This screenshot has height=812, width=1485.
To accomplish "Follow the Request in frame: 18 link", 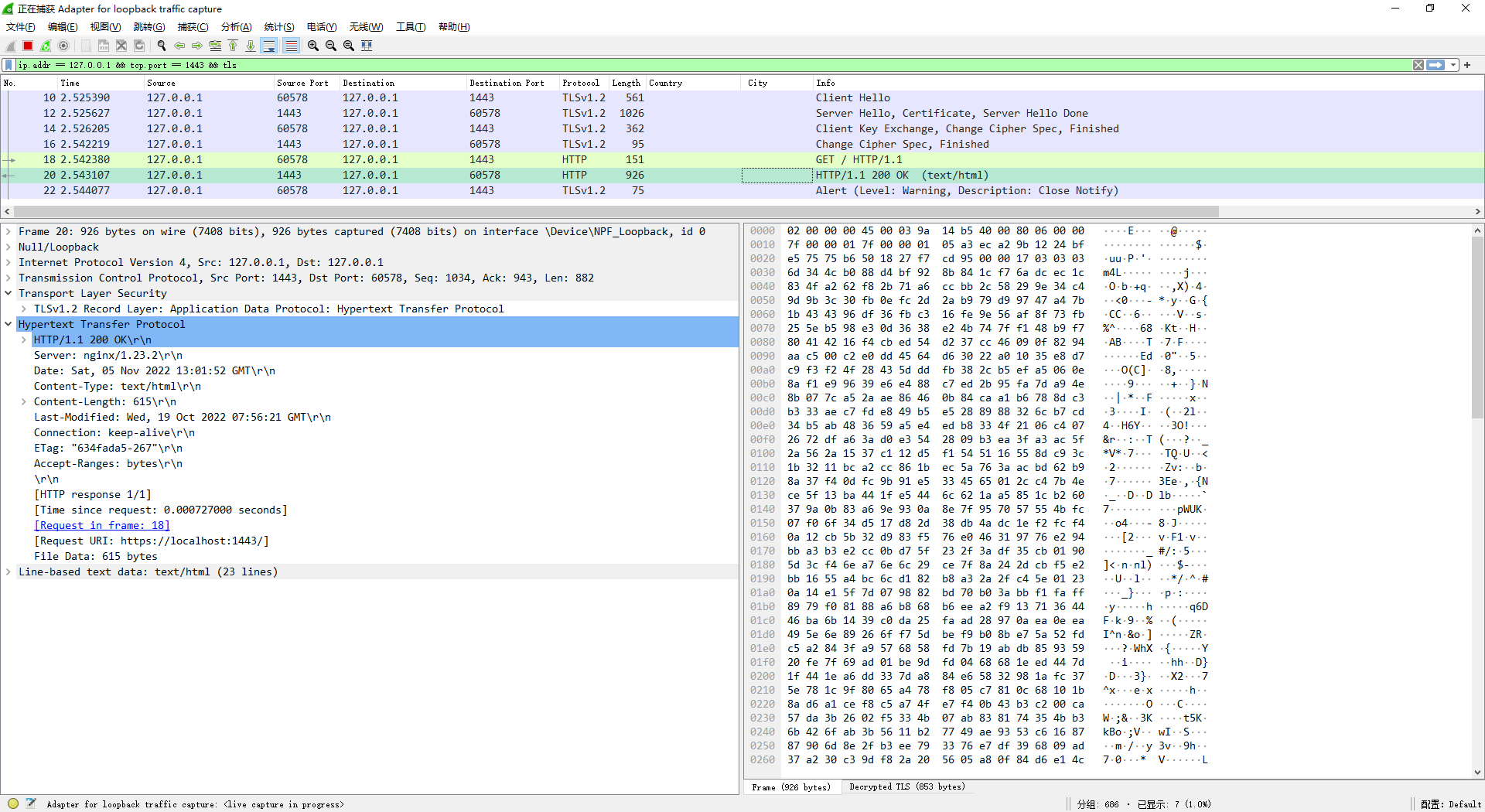I will (x=101, y=525).
